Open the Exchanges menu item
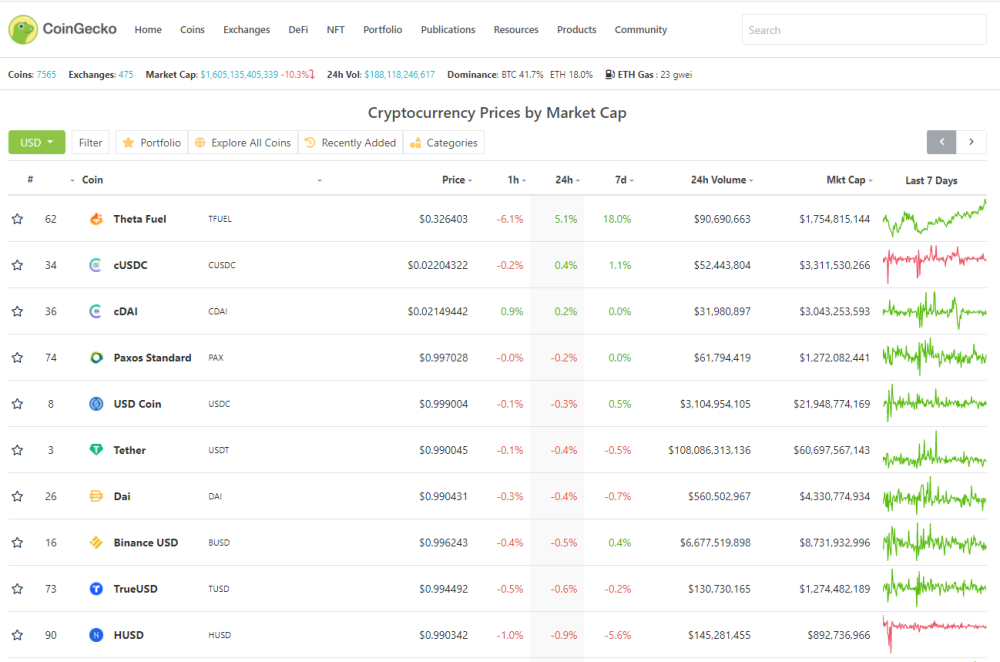The width and height of the screenshot is (1000, 662). click(x=246, y=29)
